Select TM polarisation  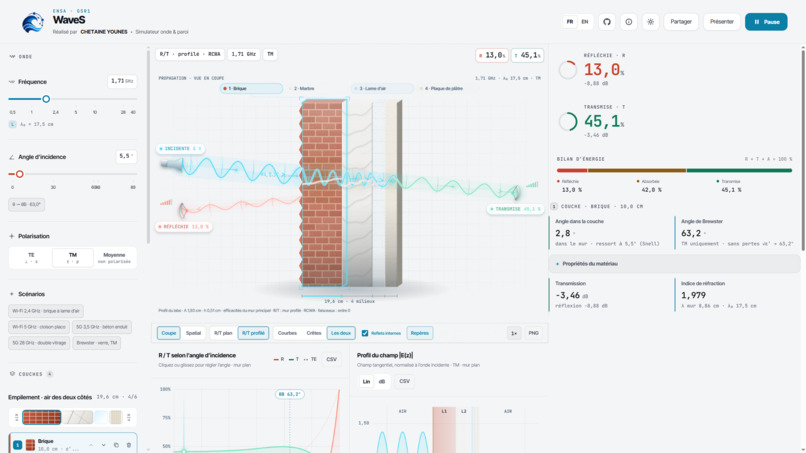72,258
